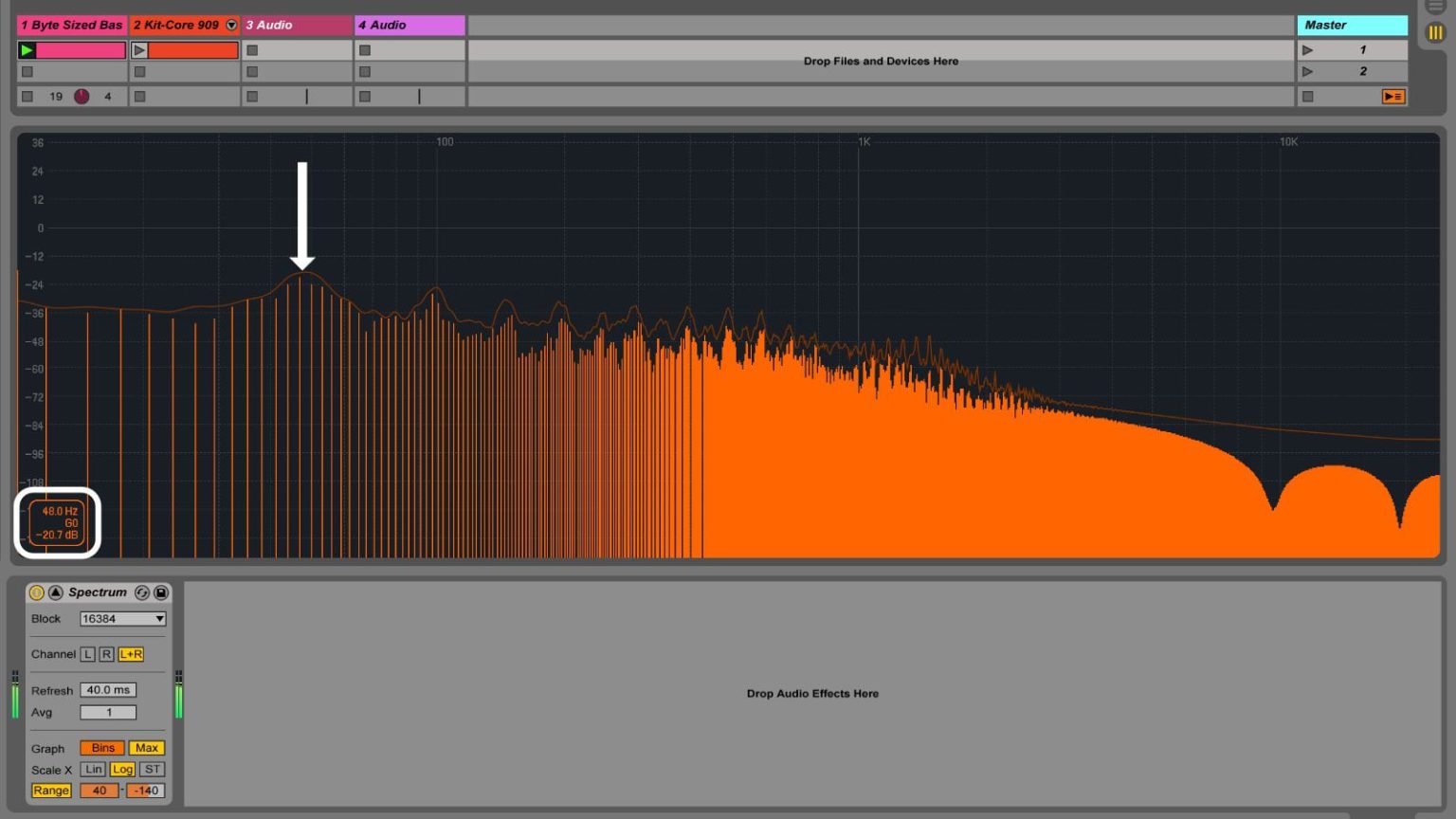Click the Spectrum Hot-Swap preset icon
This screenshot has height=819, width=1456.
(x=143, y=592)
